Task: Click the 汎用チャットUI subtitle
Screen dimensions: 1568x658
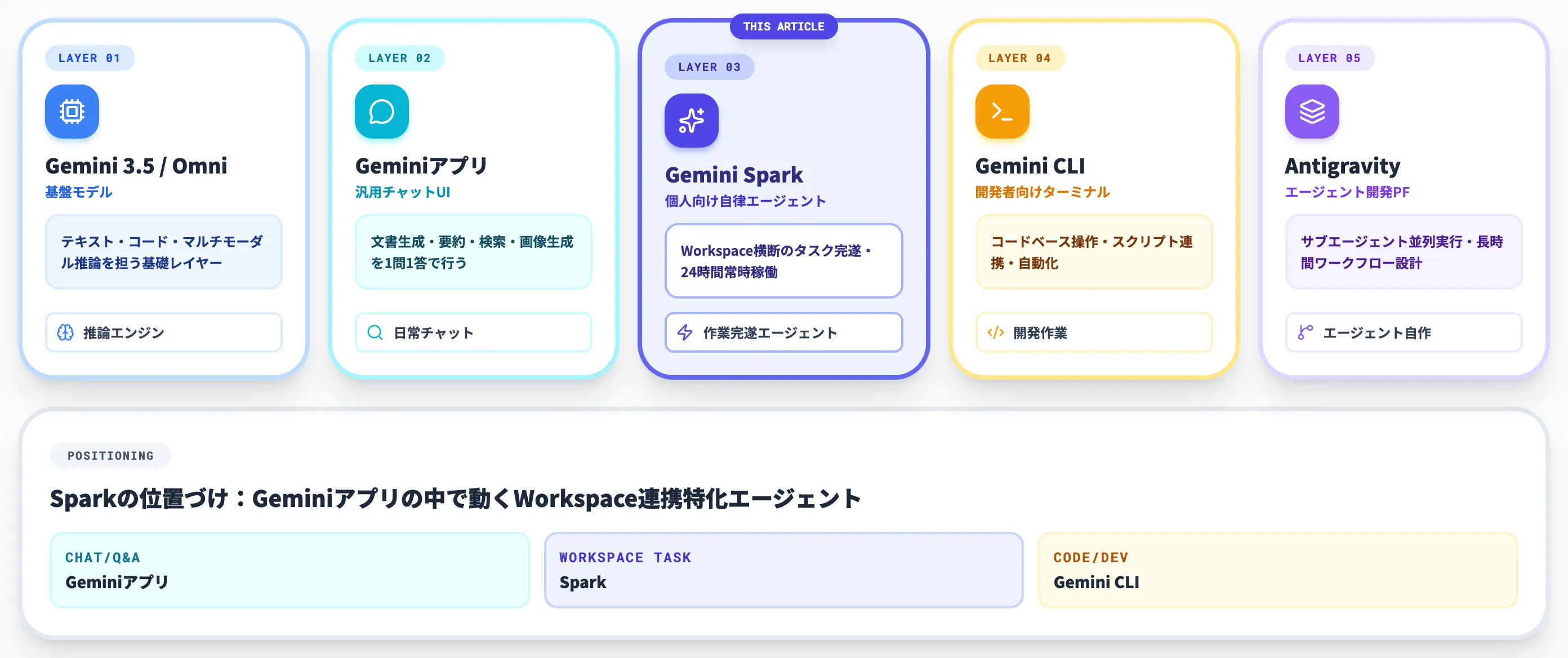Action: 402,192
